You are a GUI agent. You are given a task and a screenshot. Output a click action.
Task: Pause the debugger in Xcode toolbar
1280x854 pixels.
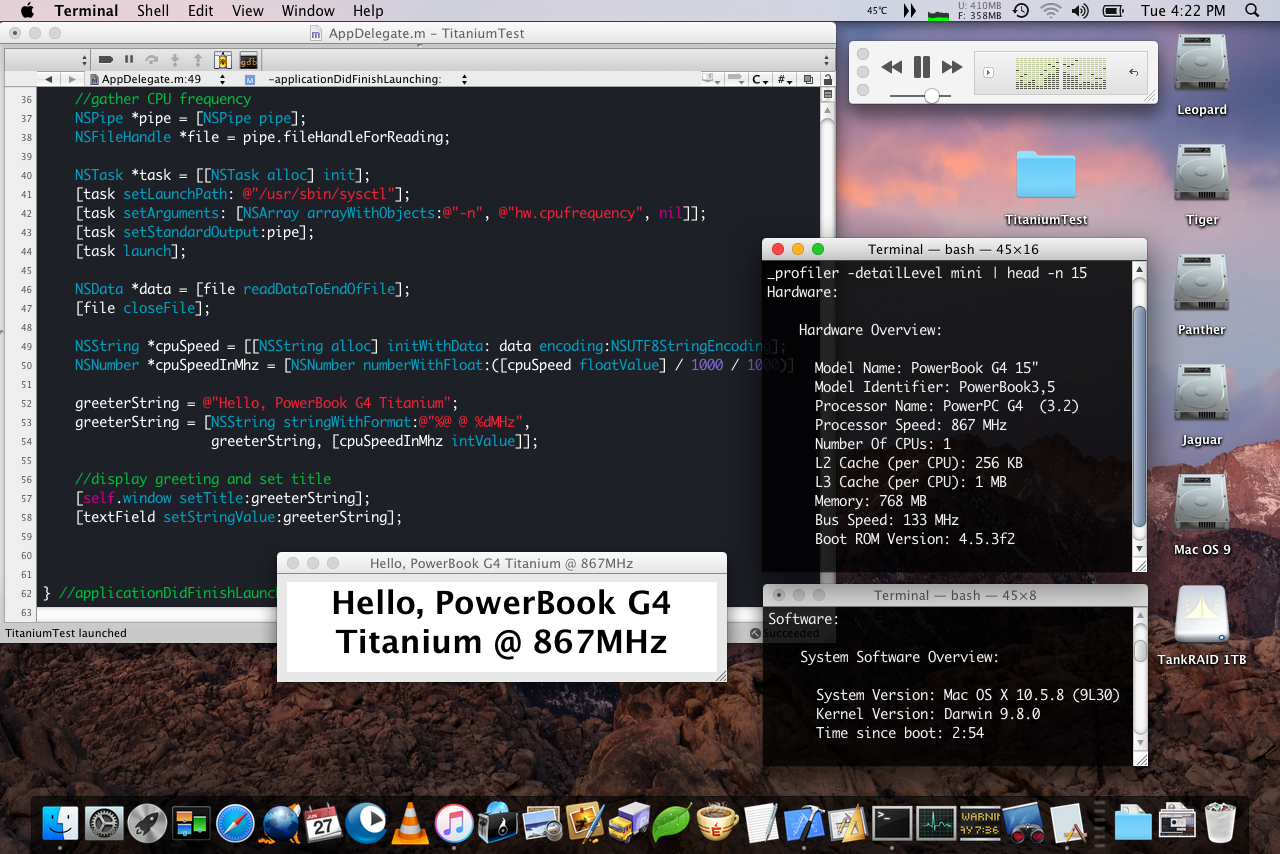129,60
